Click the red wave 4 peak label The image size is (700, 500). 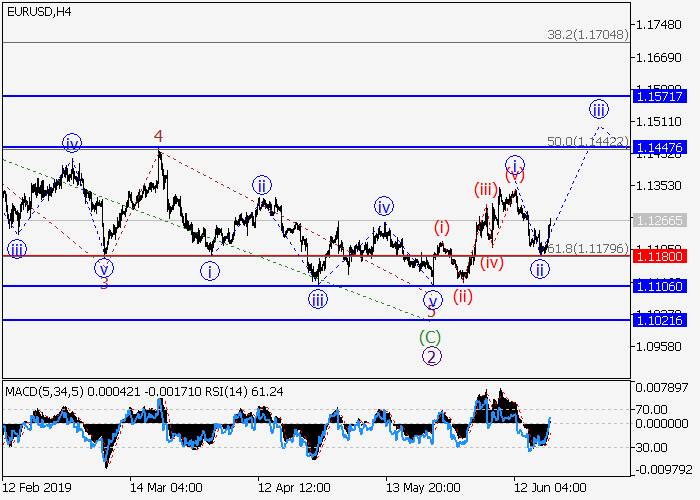158,136
